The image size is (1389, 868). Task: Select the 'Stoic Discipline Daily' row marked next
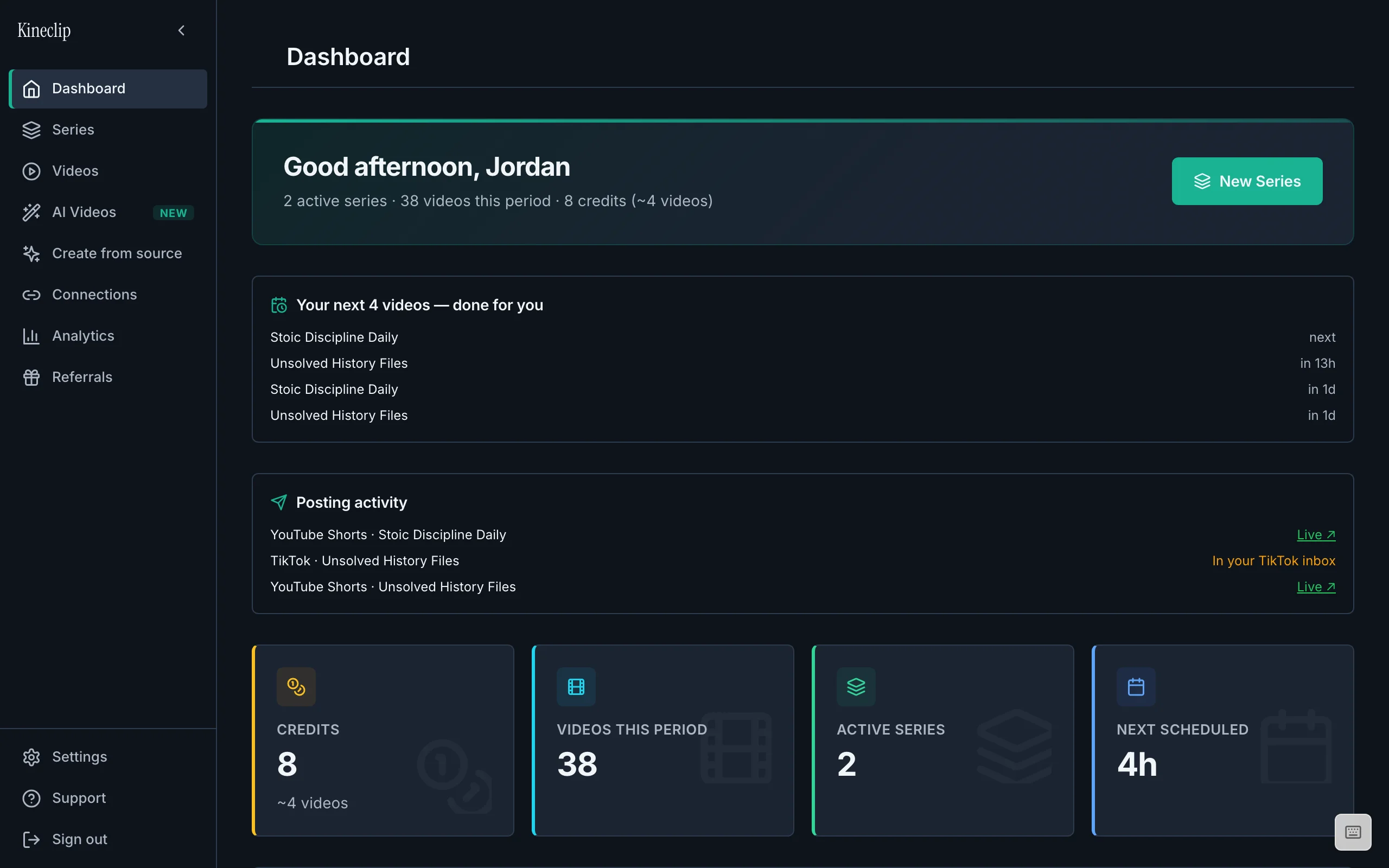coord(802,337)
